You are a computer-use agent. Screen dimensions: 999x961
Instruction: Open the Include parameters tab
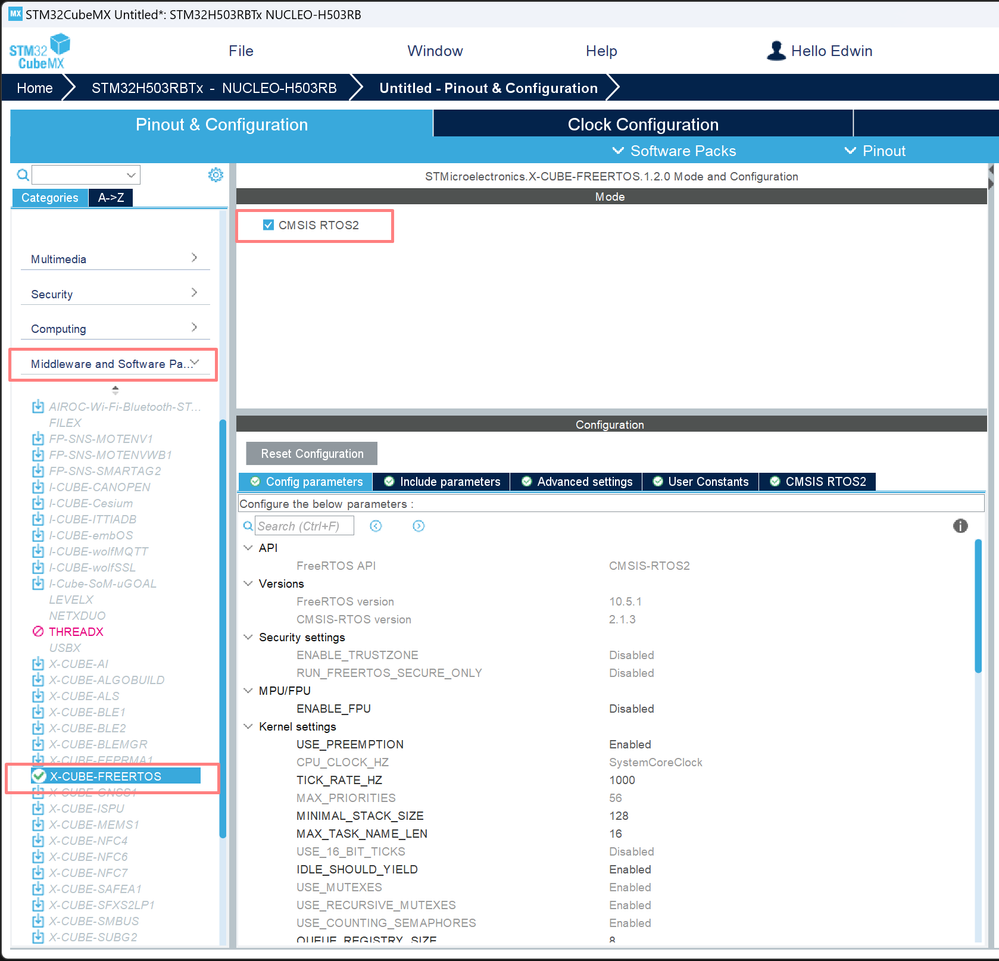(442, 482)
